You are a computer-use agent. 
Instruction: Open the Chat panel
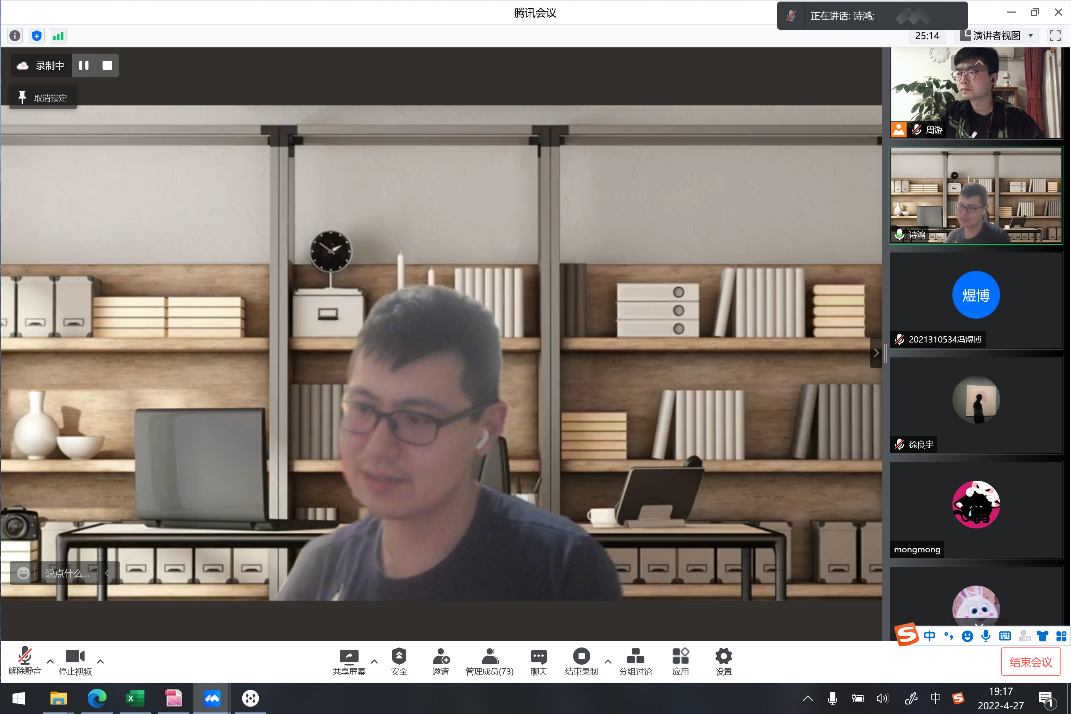point(538,657)
